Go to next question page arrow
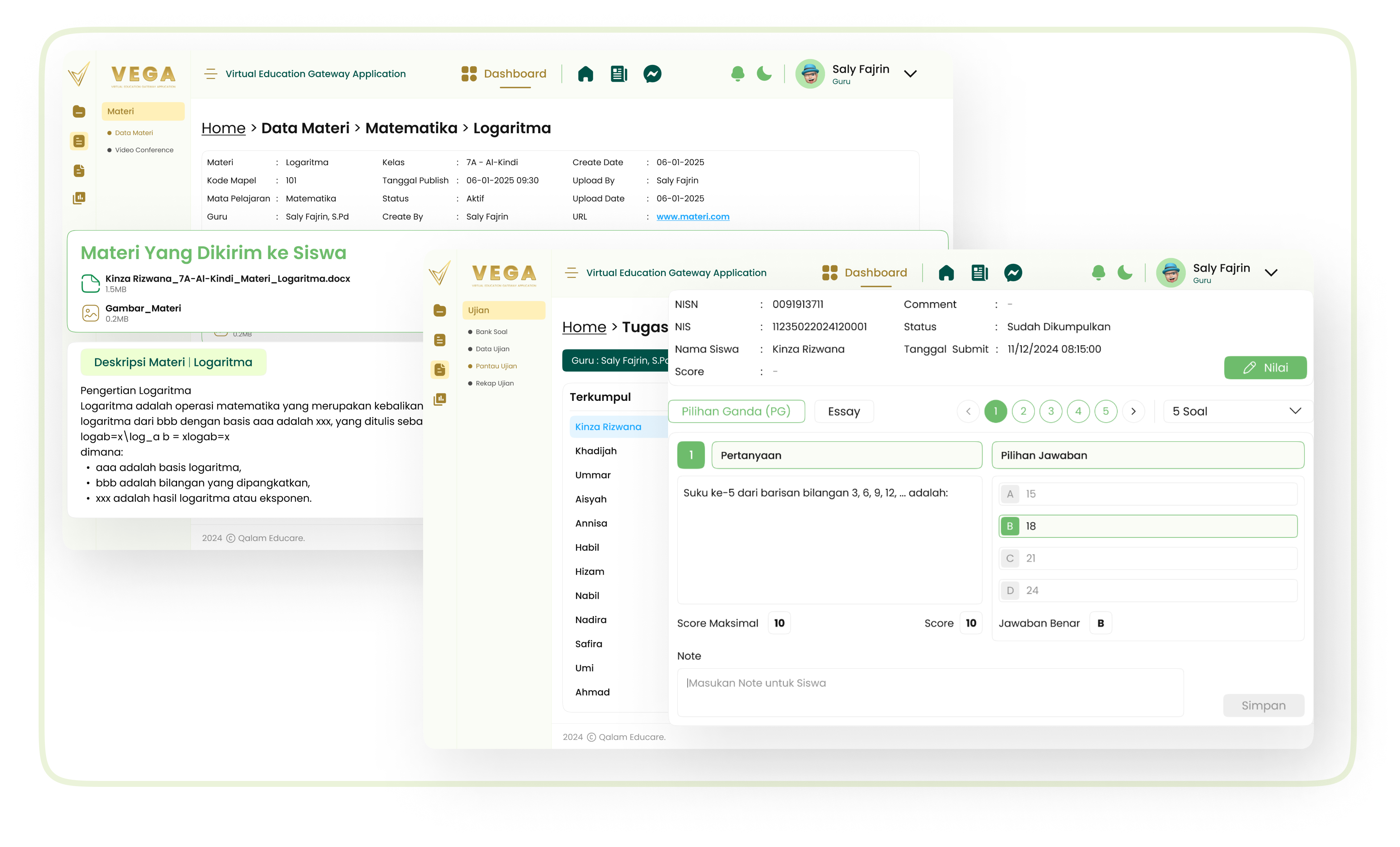 click(x=1134, y=411)
